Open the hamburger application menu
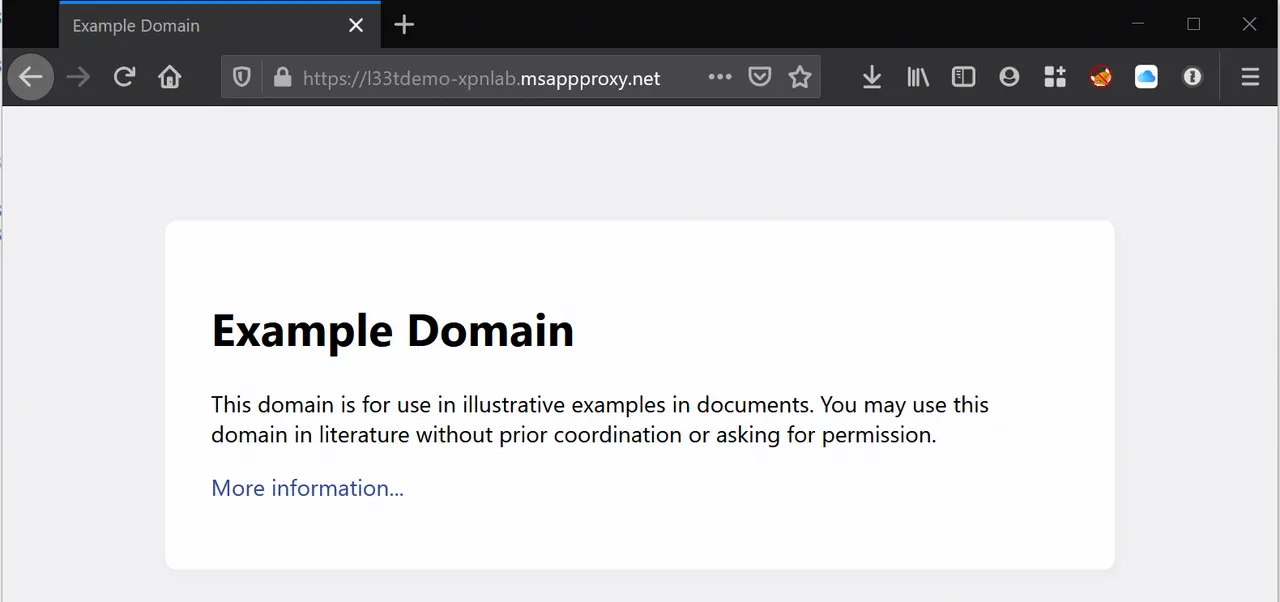The image size is (1280, 602). pos(1250,77)
